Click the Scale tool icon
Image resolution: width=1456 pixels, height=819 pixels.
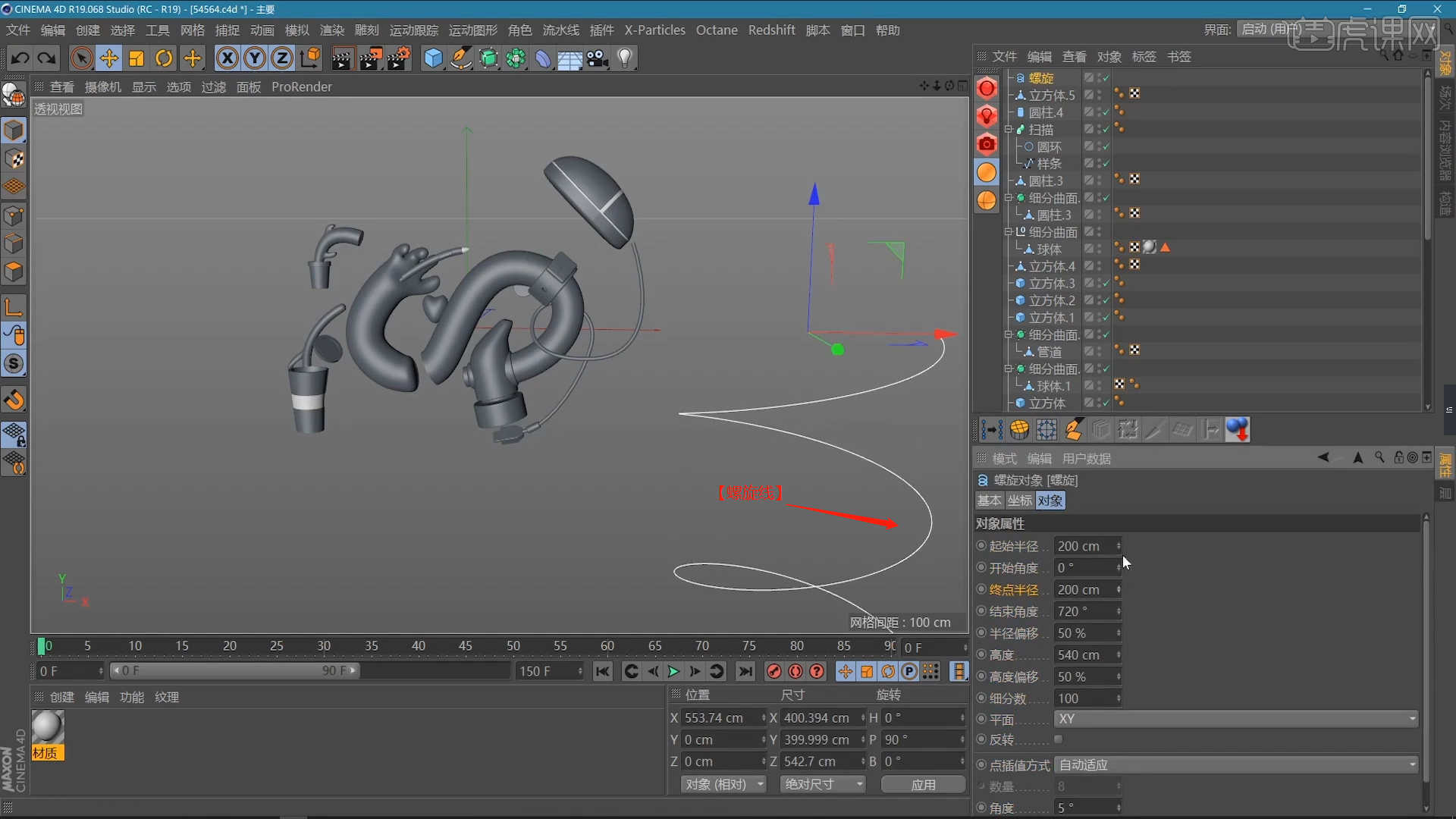(136, 58)
